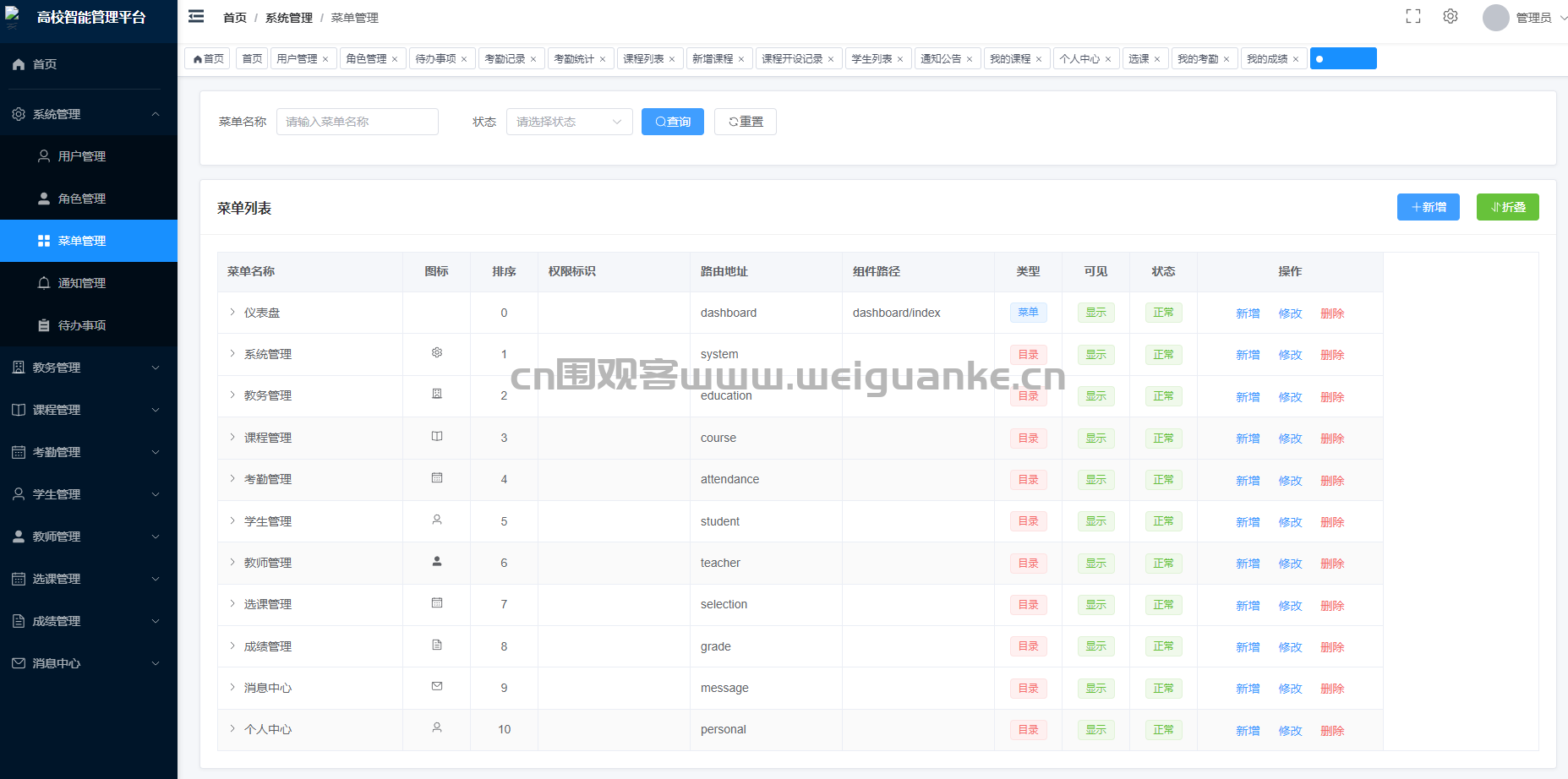Open 系统管理 in the breadcrumb
The width and height of the screenshot is (1568, 779).
[x=287, y=17]
